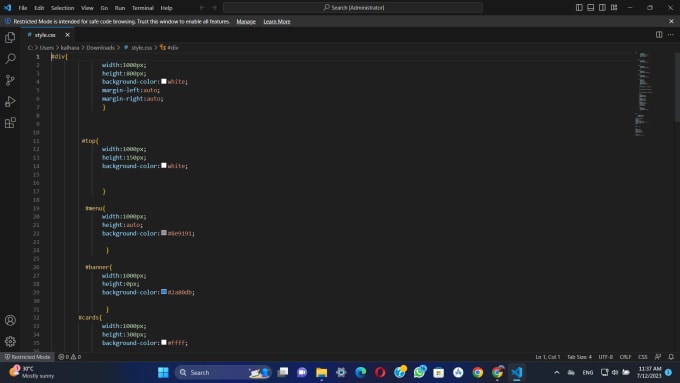This screenshot has height=383, width=680.
Task: Expand the Downloads breadcrumb segment
Action: [x=100, y=48]
